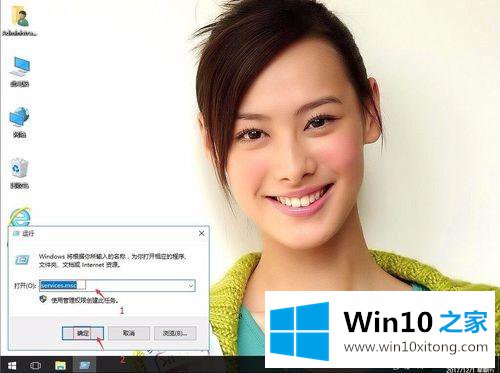
Task: Expand the Open combo box history dropdown
Action: pyautogui.click(x=191, y=286)
